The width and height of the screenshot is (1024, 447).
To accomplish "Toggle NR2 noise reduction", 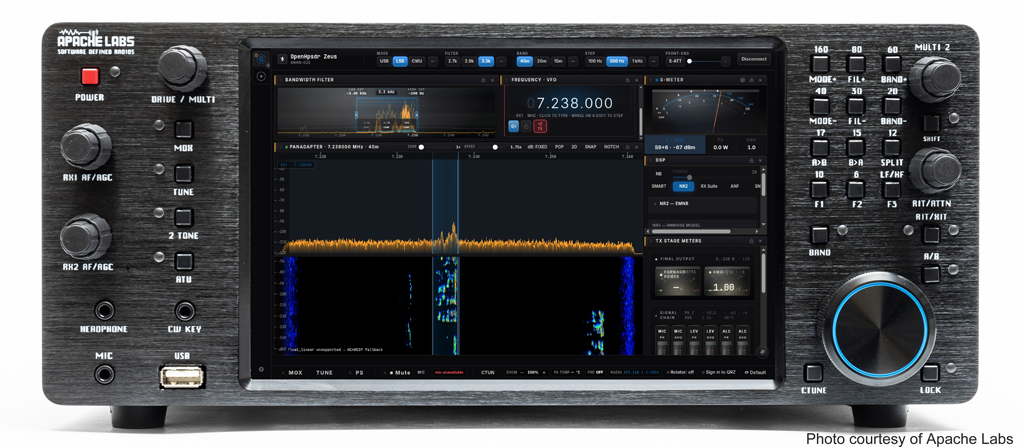I will (683, 186).
